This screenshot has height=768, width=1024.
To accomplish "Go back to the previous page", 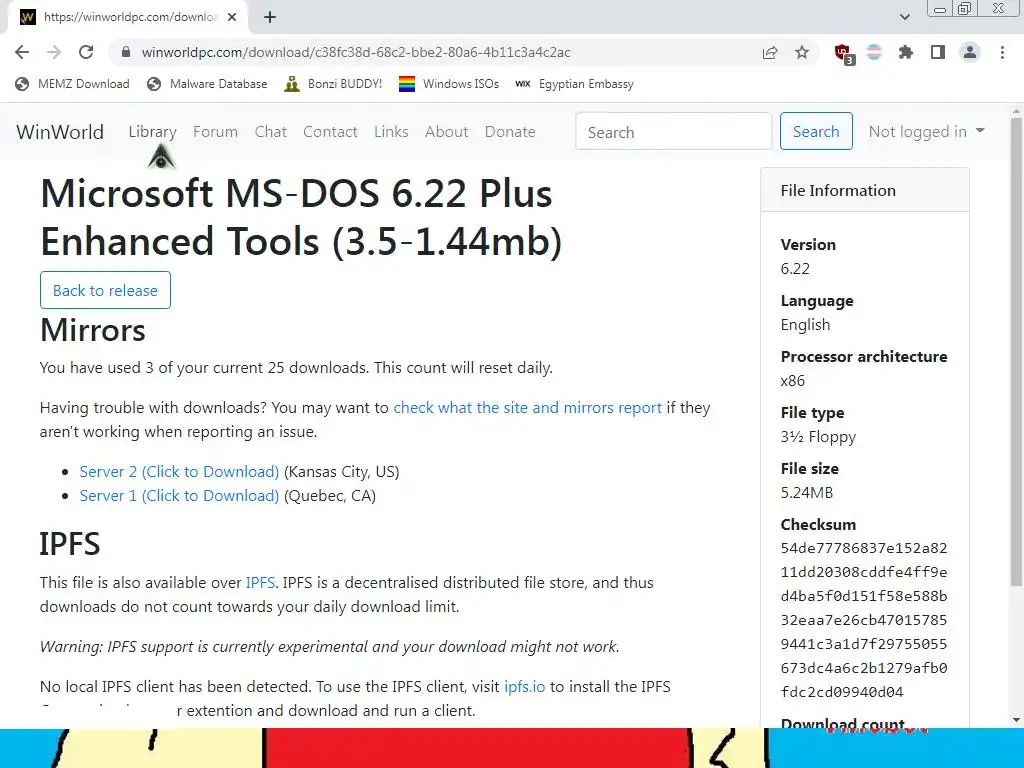I will click(22, 52).
